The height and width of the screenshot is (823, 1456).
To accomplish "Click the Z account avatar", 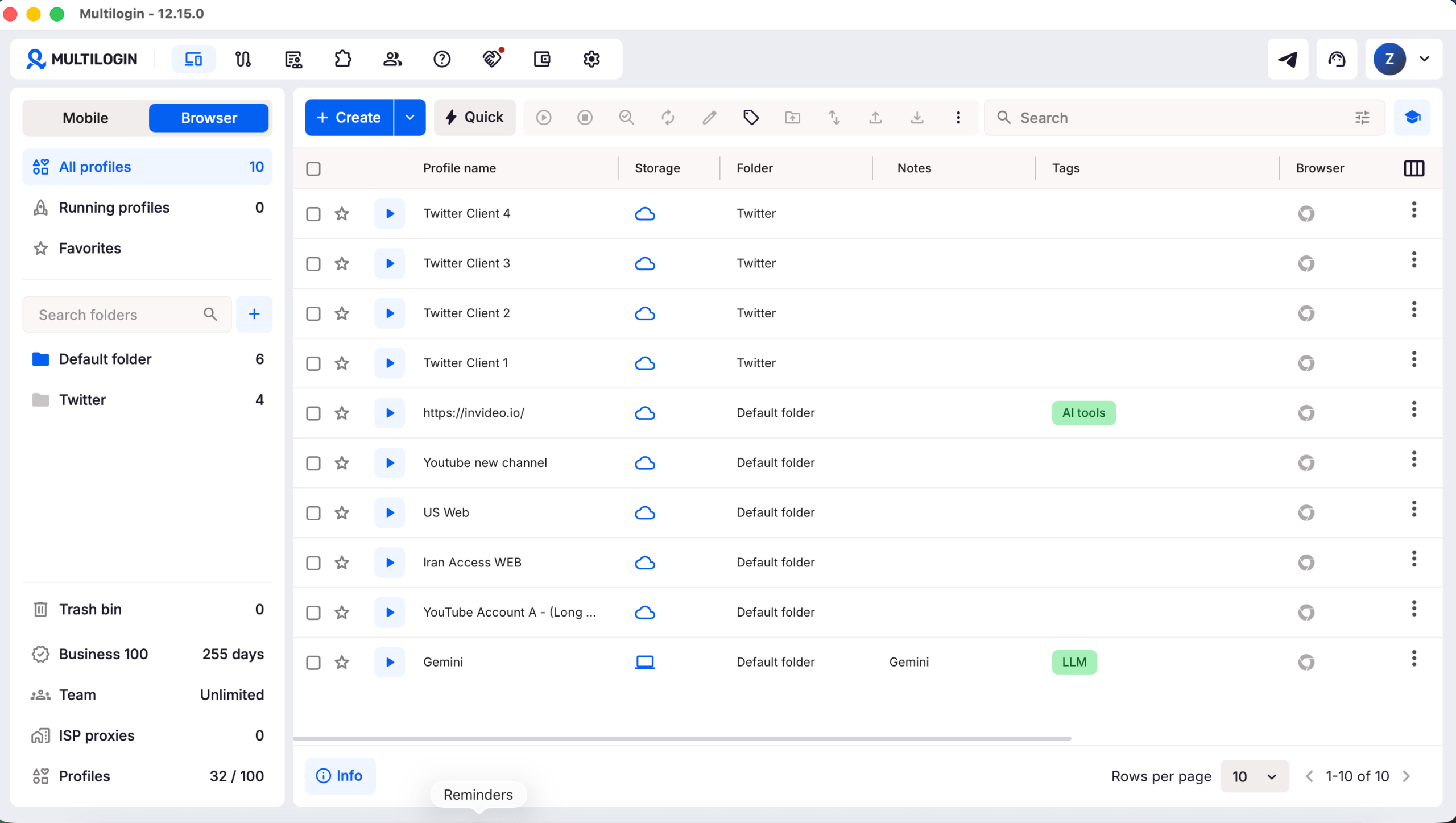I will [1389, 59].
